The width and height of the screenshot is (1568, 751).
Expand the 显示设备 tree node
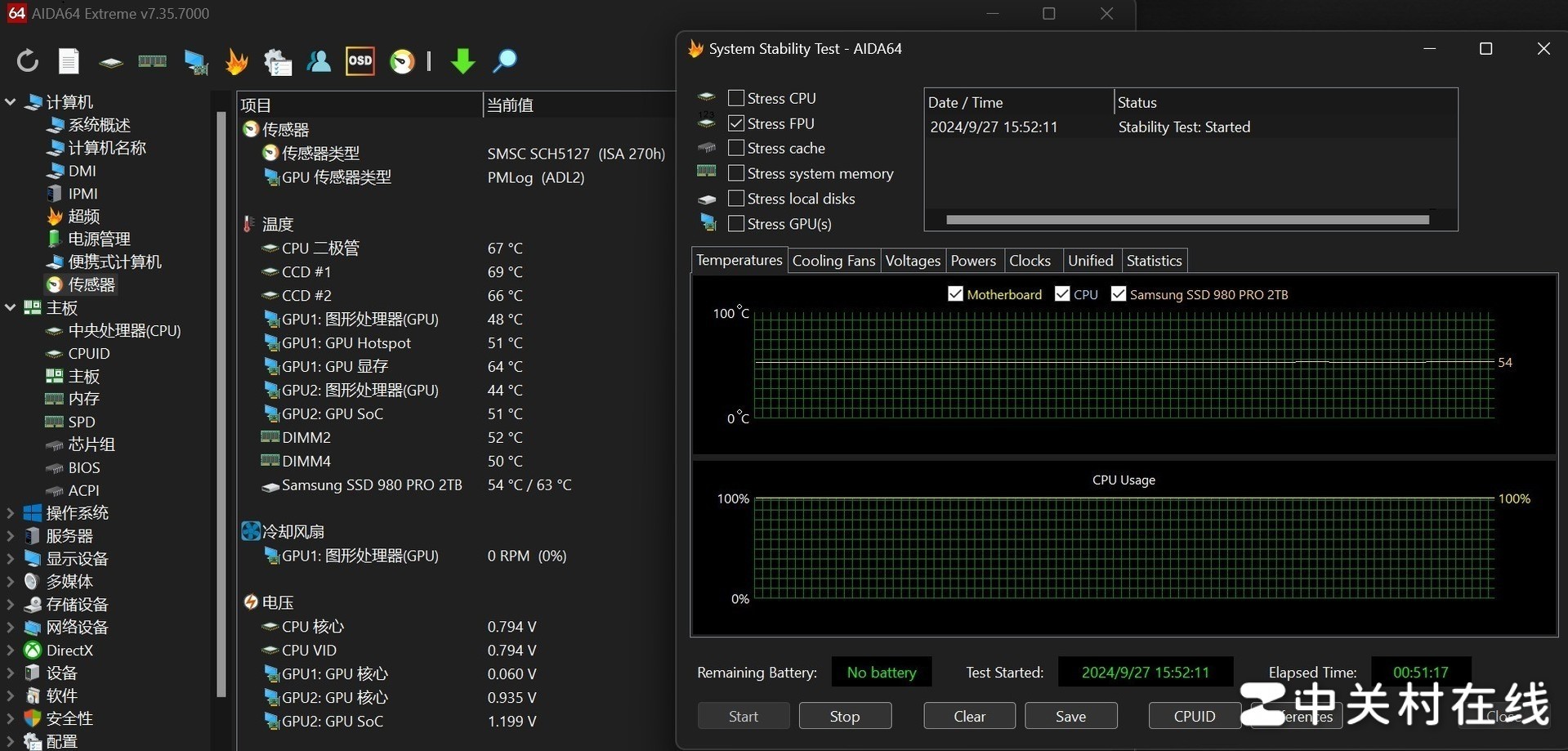pyautogui.click(x=11, y=559)
